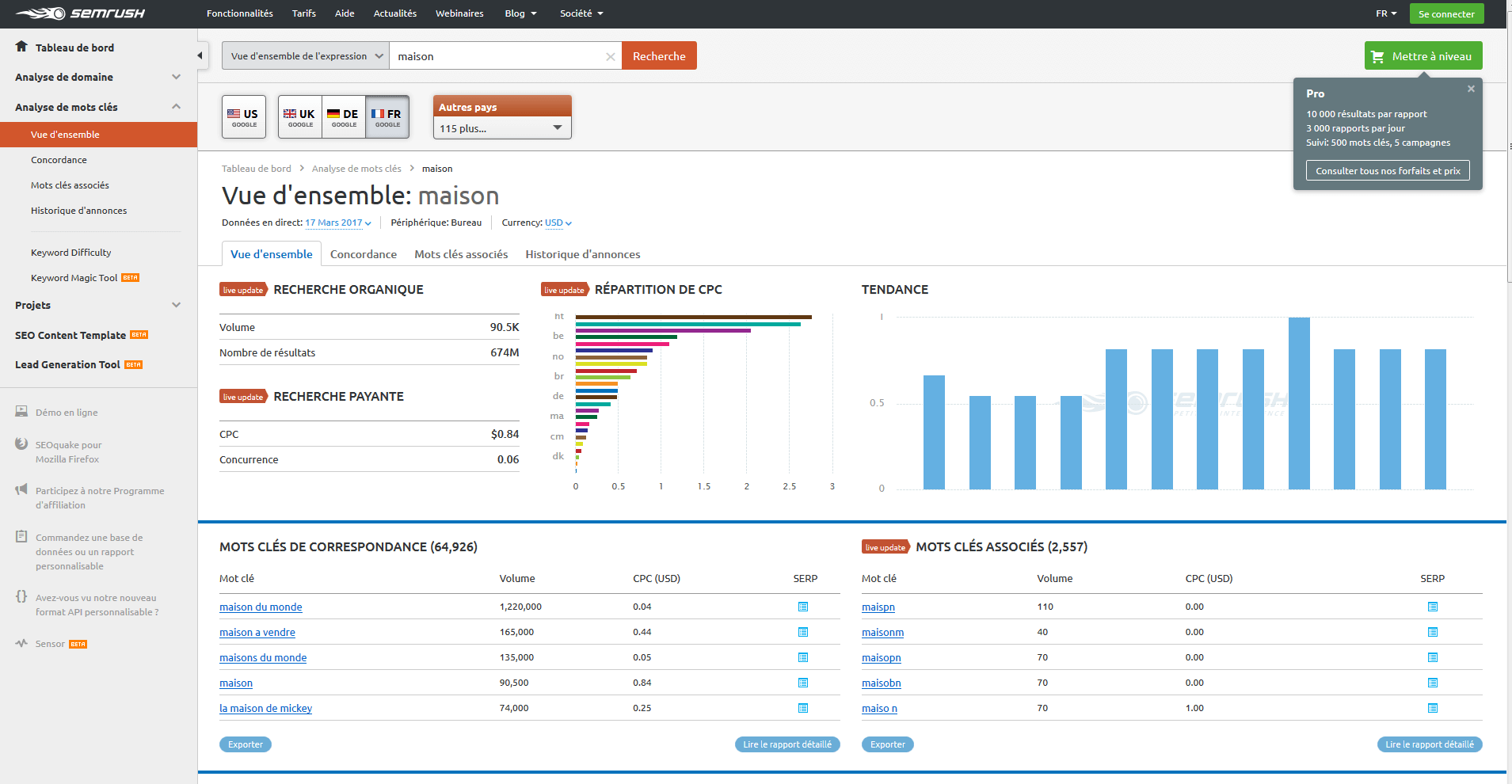Select the UK Google database
Screen dimensions: 1512x784
pos(300,117)
